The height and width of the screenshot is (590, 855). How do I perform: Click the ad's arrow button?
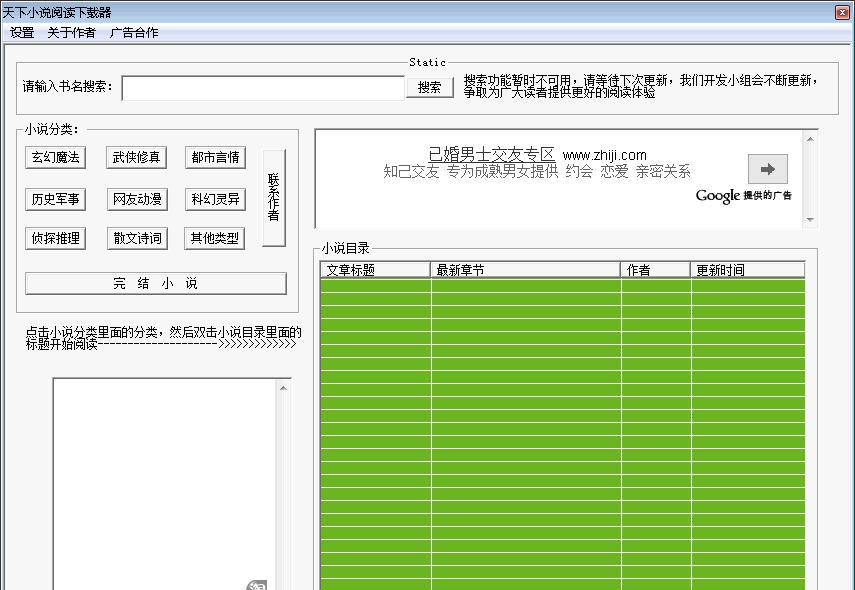point(768,169)
